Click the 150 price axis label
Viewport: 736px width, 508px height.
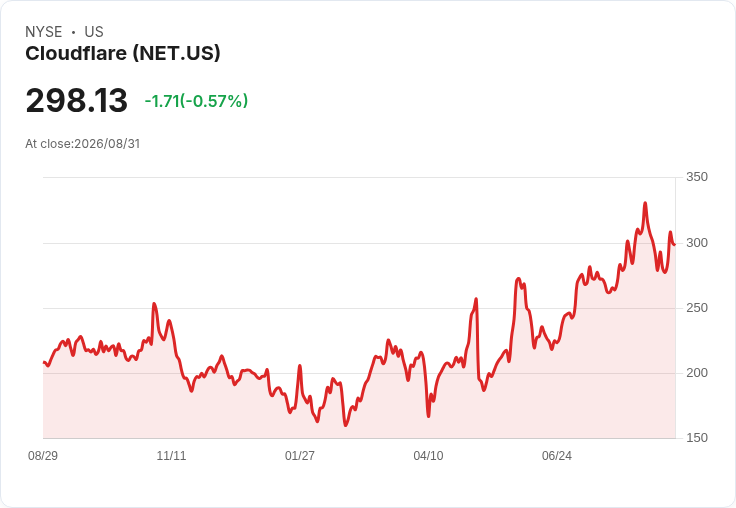(x=697, y=438)
